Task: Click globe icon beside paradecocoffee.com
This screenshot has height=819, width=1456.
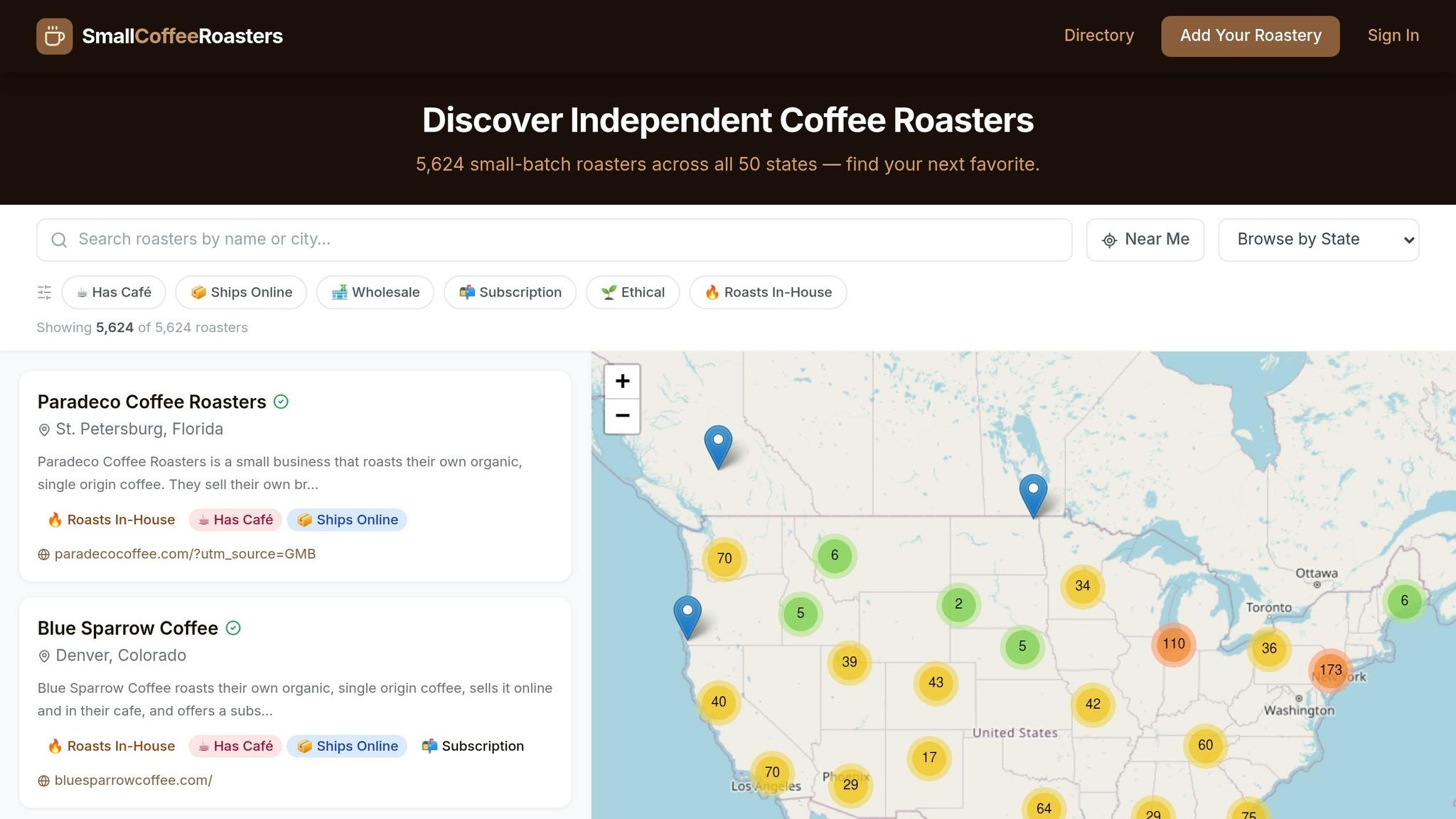Action: (43, 555)
